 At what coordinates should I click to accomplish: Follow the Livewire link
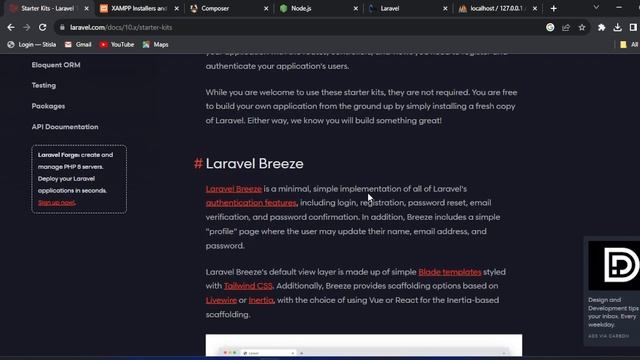pos(221,300)
